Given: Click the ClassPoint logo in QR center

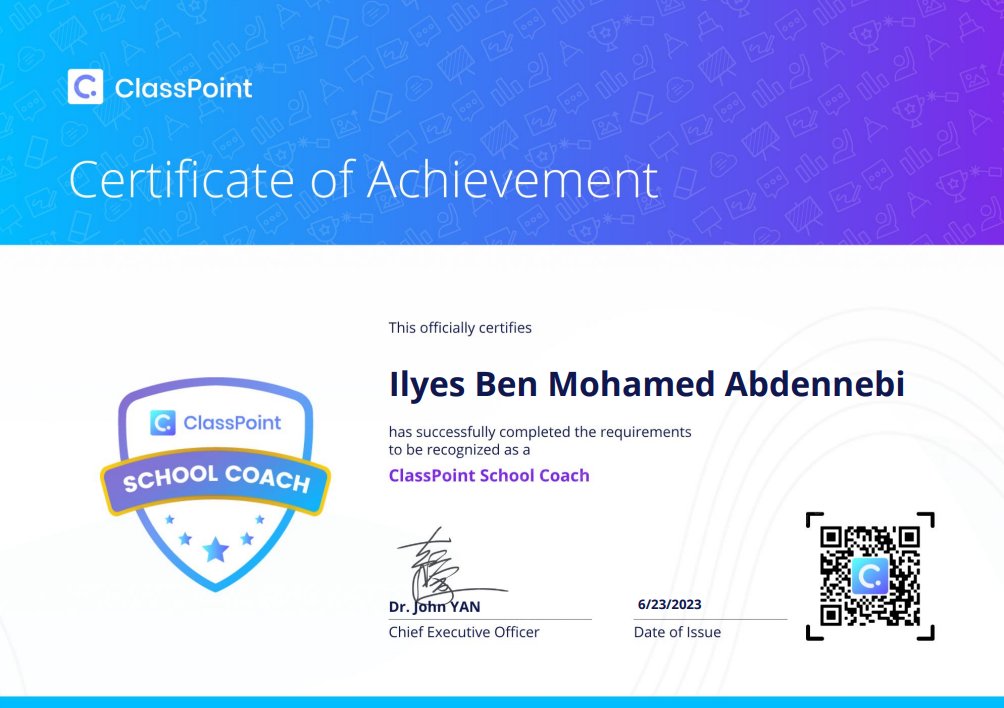Looking at the screenshot, I should [870, 576].
